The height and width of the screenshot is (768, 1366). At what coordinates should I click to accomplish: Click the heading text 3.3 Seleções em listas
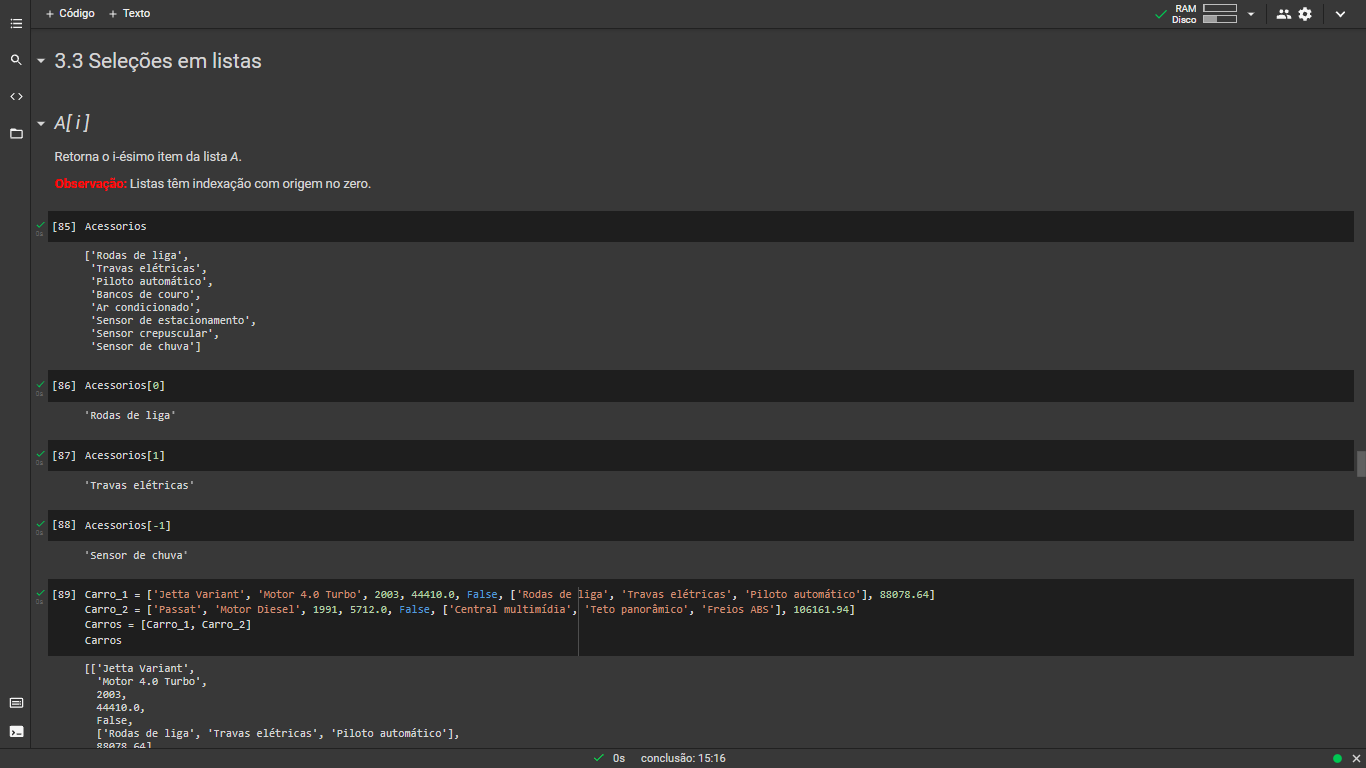(158, 61)
